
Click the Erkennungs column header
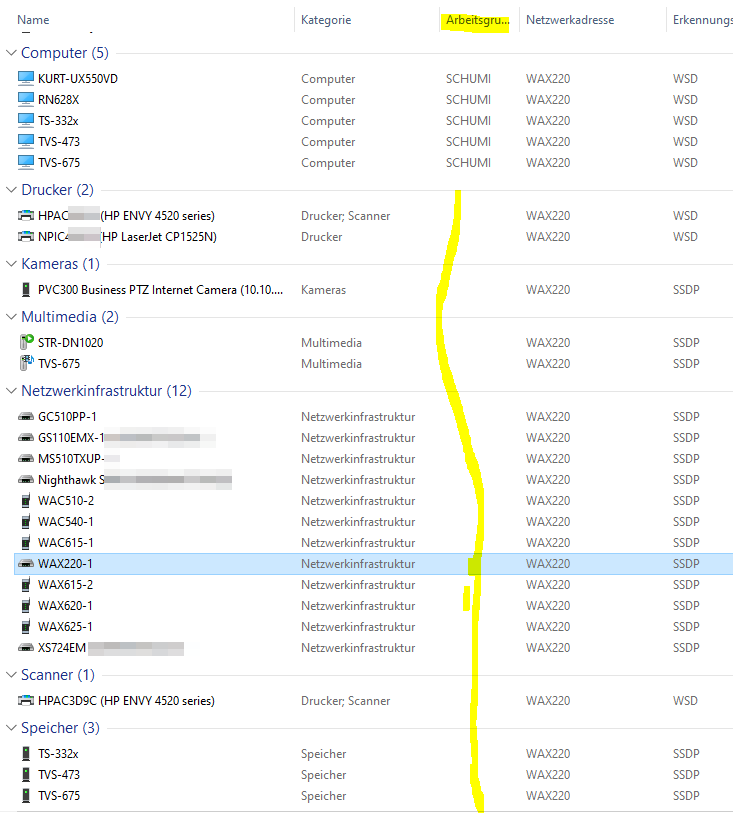(702, 20)
